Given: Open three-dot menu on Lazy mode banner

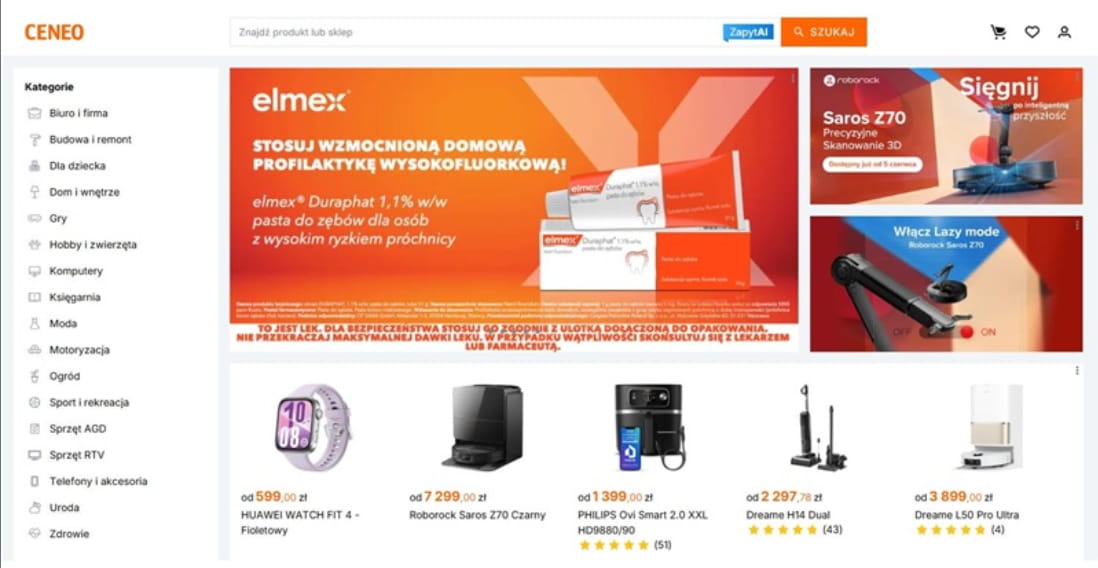Looking at the screenshot, I should (x=1077, y=226).
